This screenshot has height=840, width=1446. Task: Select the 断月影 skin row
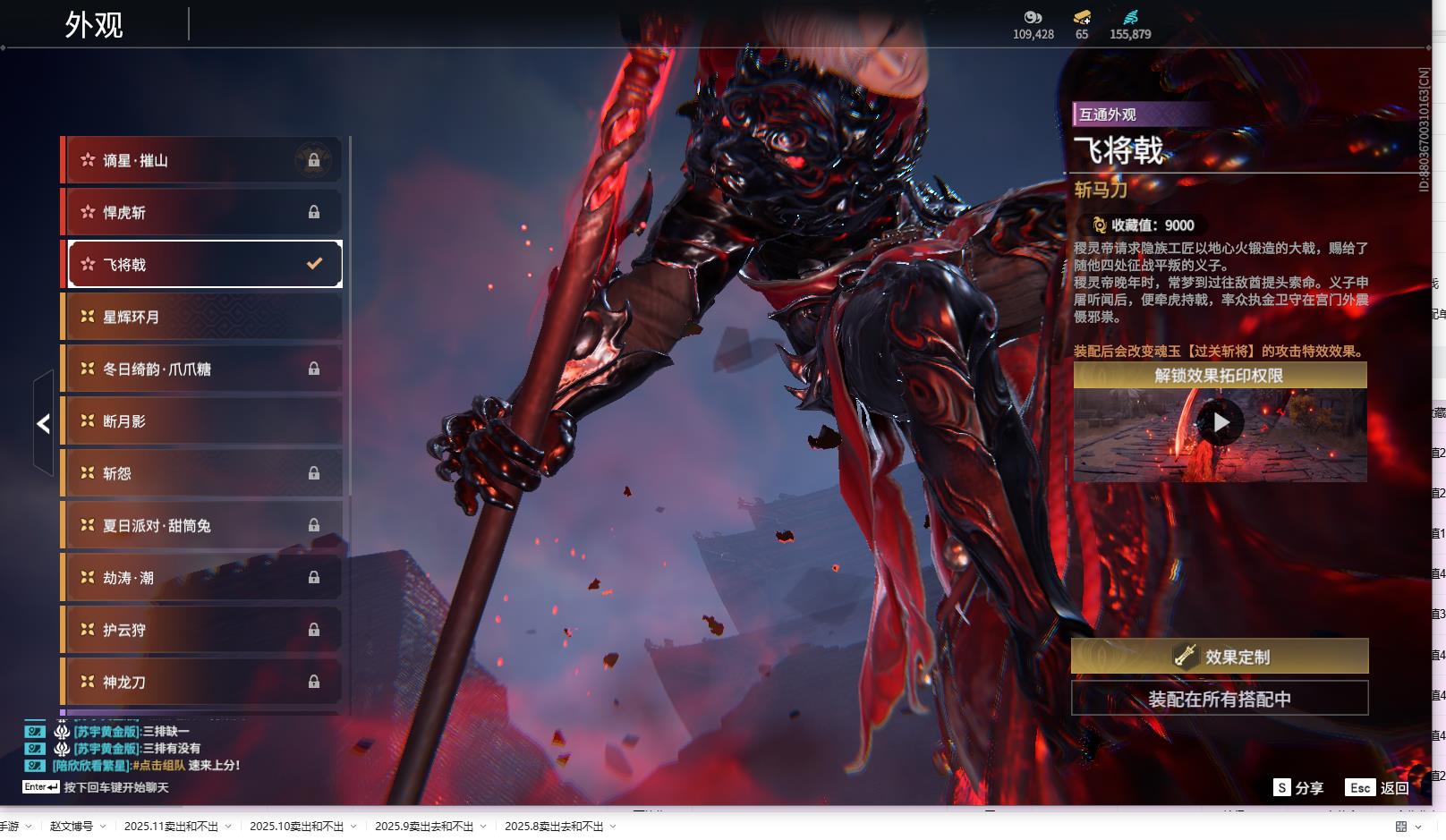click(201, 420)
